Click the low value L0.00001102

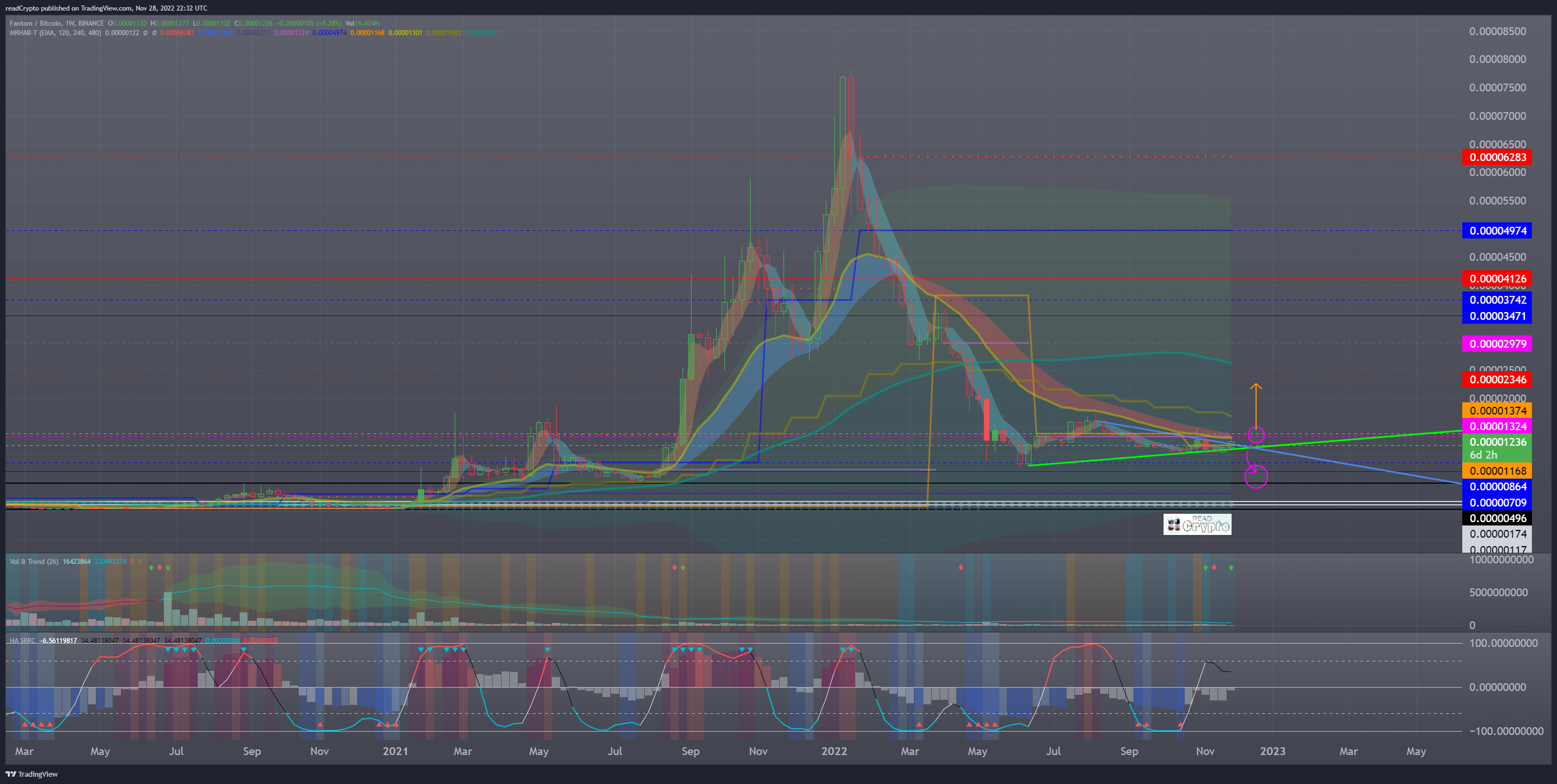212,23
